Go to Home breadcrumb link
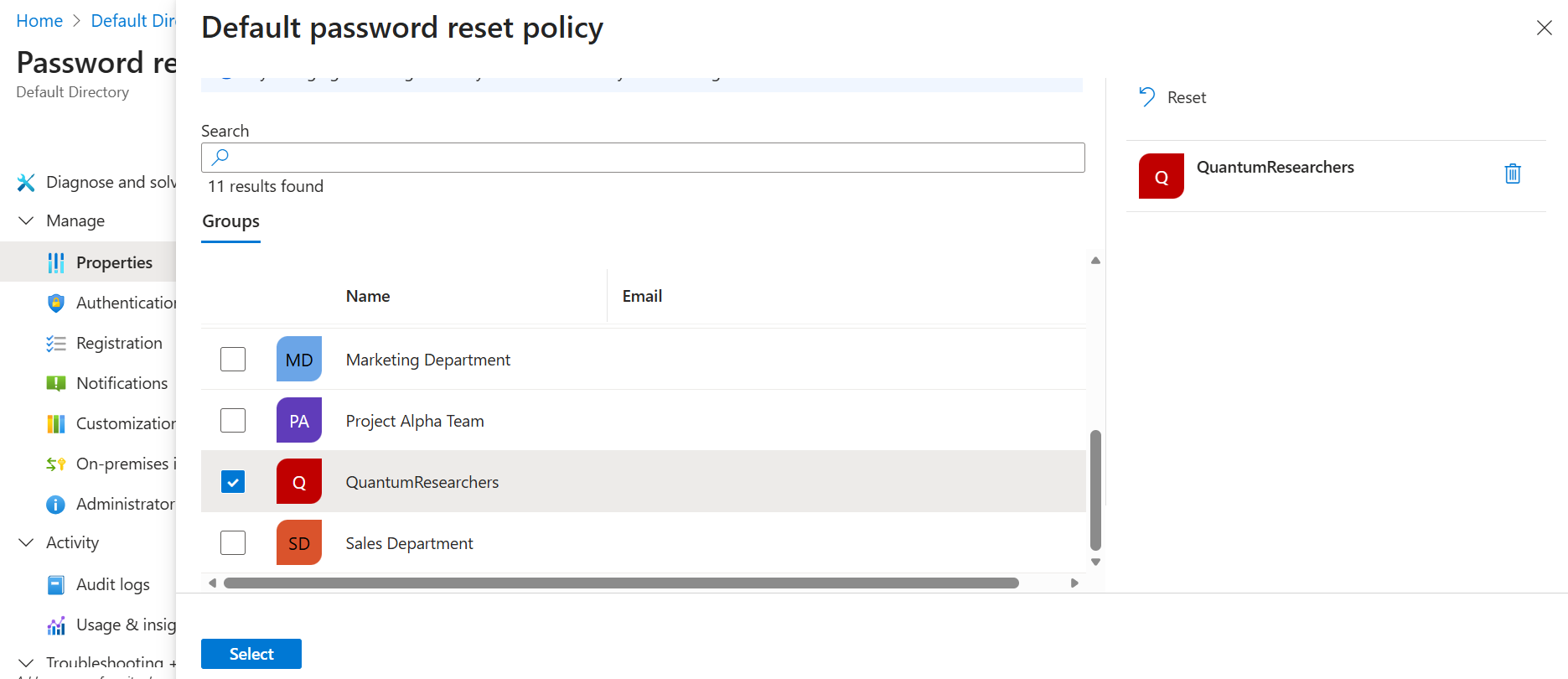 pyautogui.click(x=39, y=21)
